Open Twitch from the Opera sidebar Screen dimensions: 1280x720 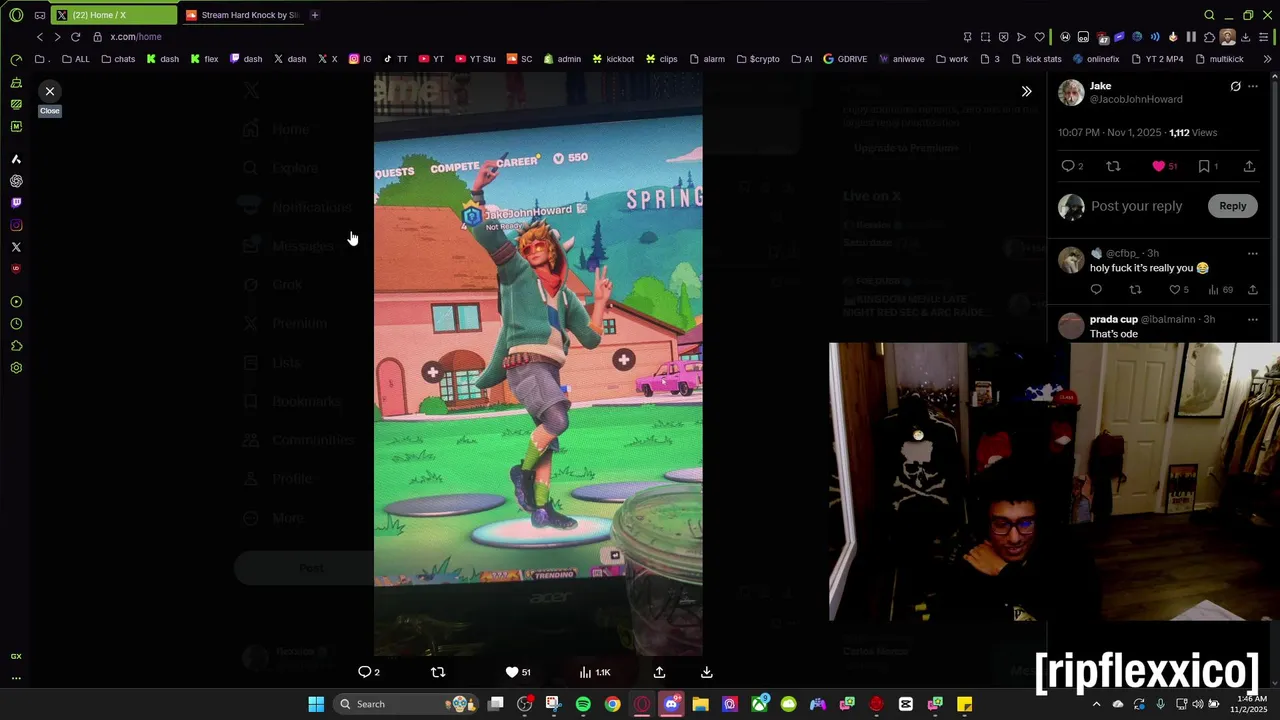pyautogui.click(x=16, y=203)
